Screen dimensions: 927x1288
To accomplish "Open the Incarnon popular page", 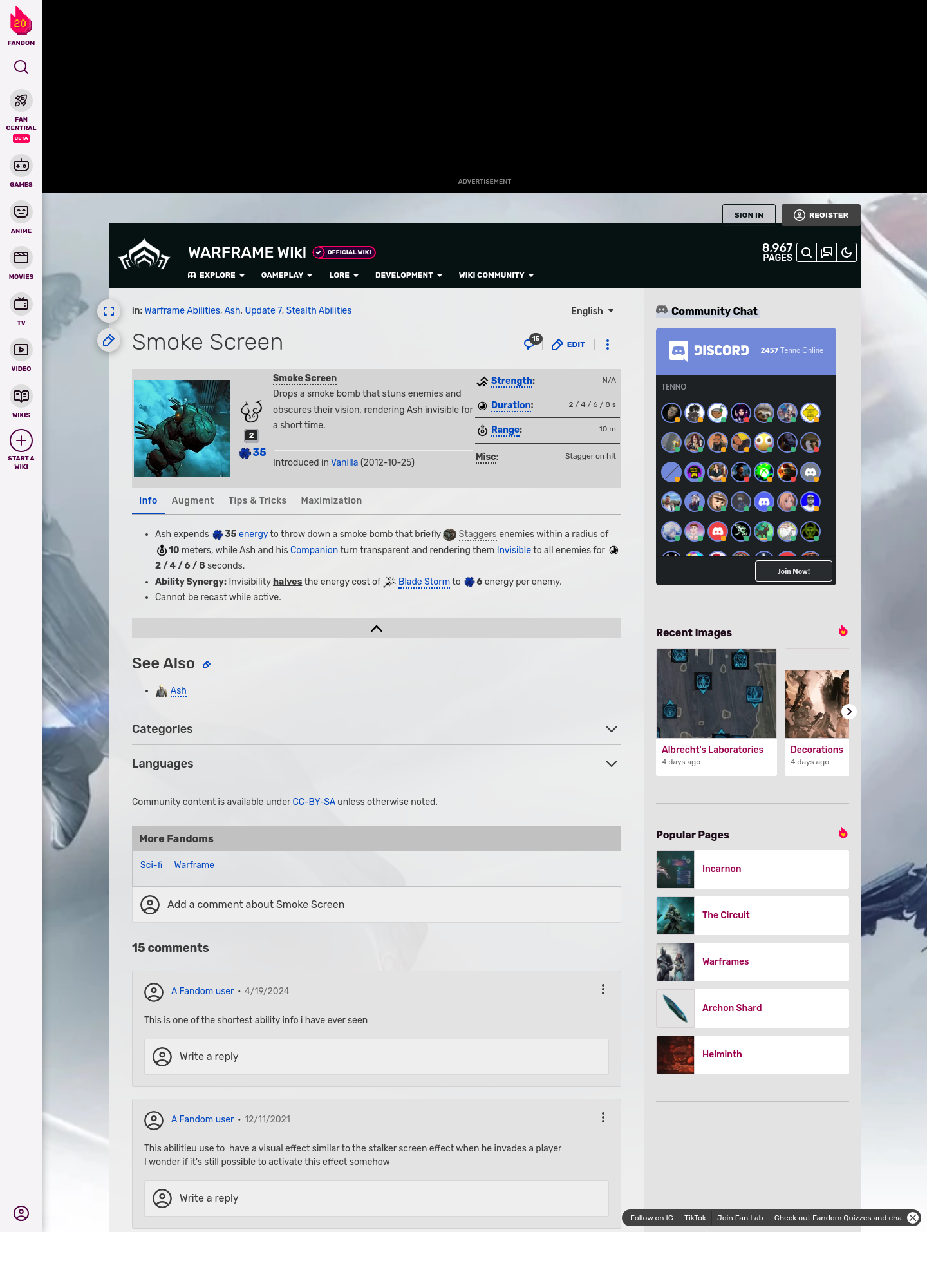I will 753,869.
